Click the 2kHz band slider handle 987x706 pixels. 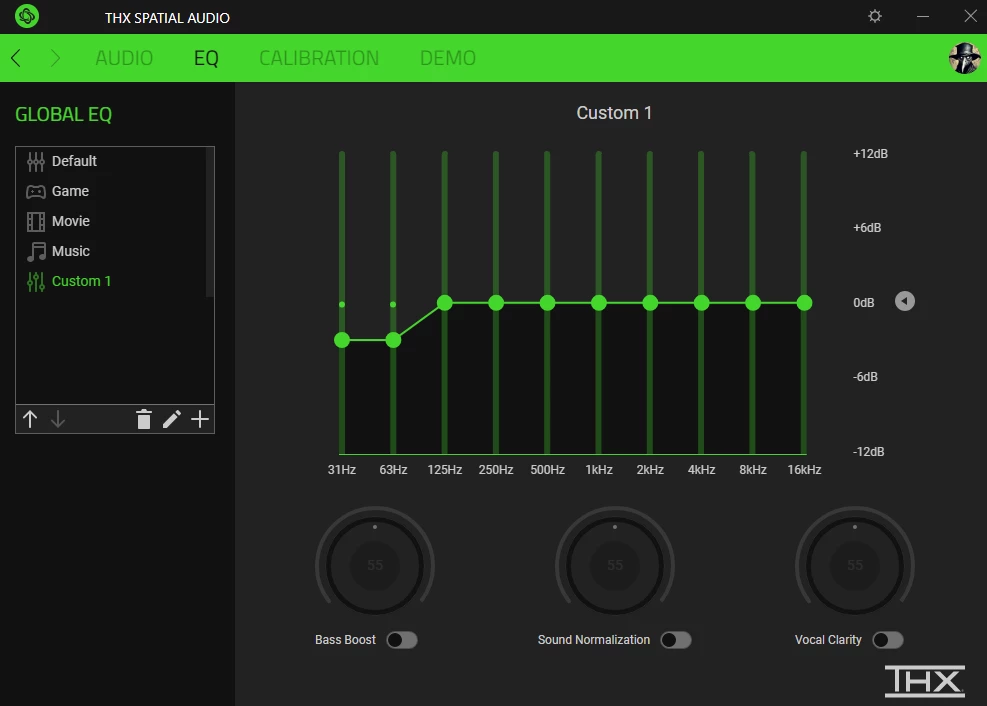click(650, 303)
